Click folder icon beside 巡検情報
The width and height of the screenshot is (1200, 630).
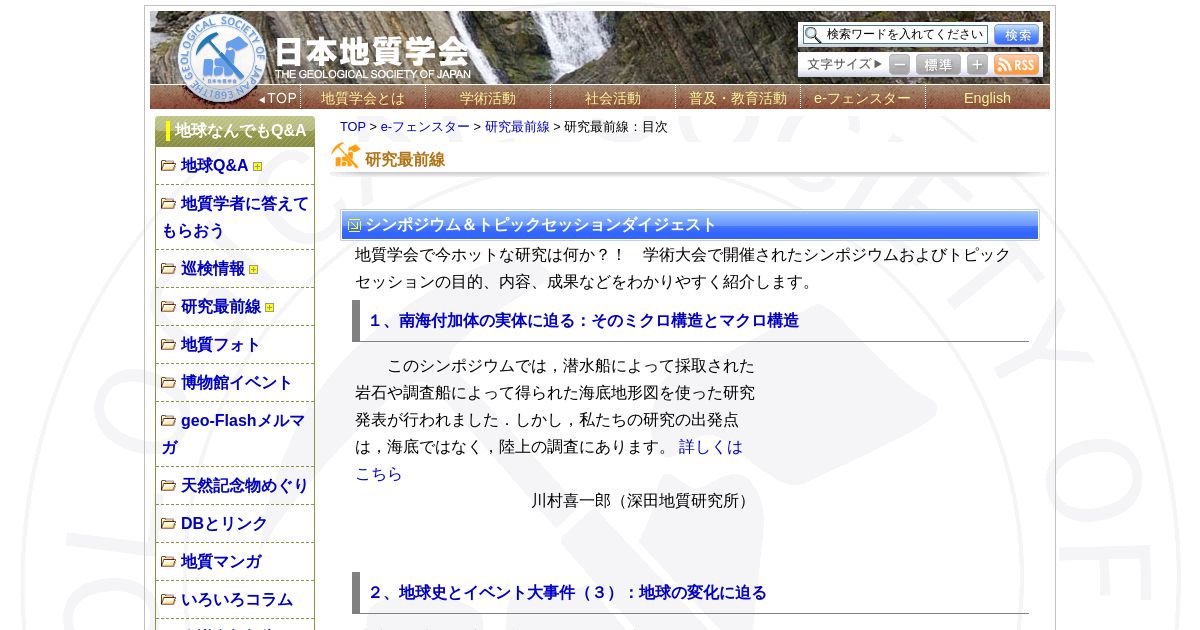(x=168, y=269)
